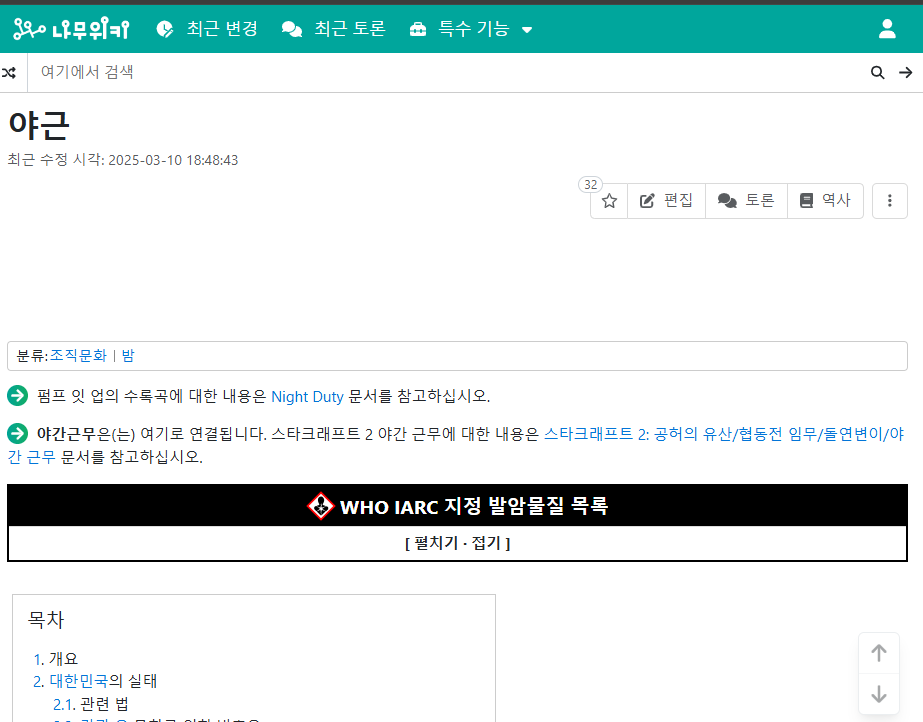
Task: Click the 특수 기능 toolbox icon
Action: click(418, 29)
